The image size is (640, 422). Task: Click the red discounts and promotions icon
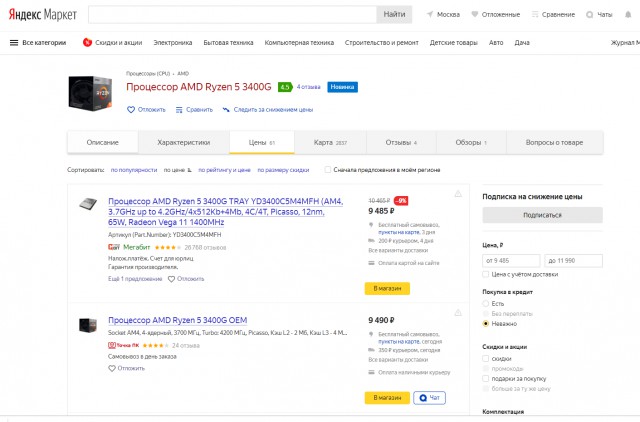(87, 42)
